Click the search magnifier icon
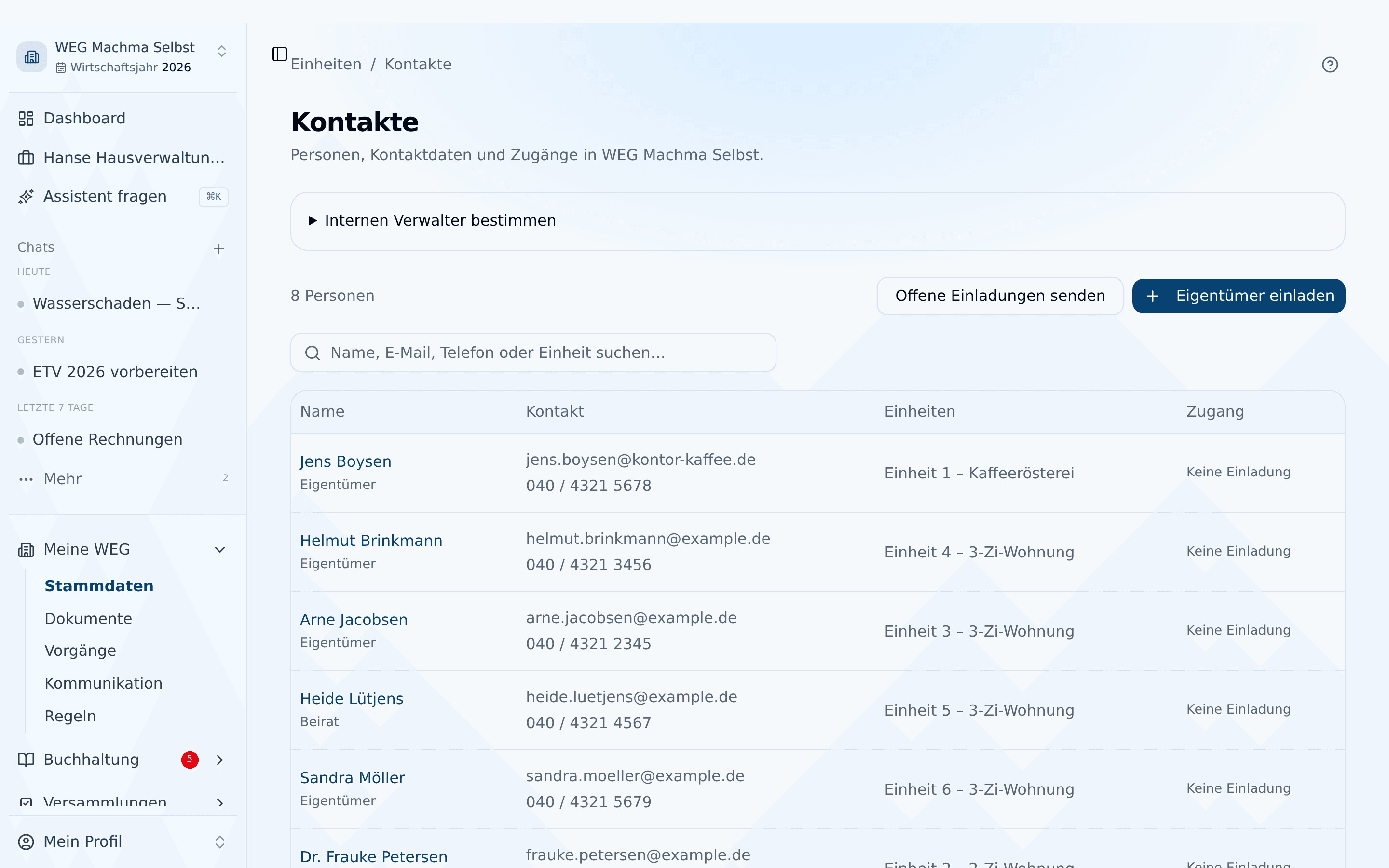Image resolution: width=1389 pixels, height=868 pixels. coord(312,353)
